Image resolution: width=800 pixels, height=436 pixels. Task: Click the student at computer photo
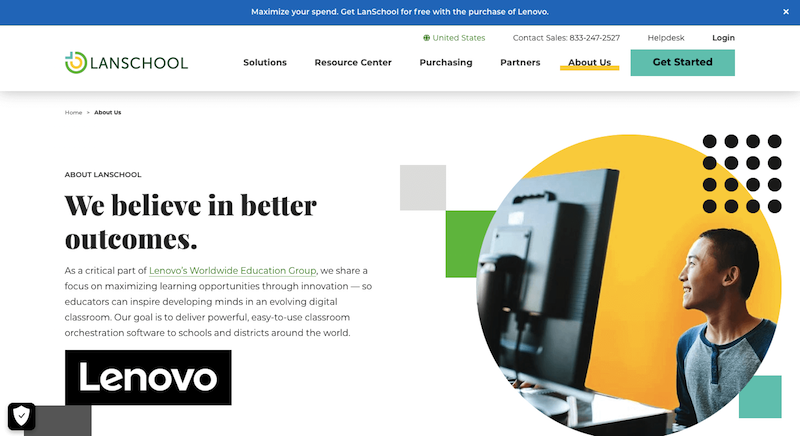point(629,286)
